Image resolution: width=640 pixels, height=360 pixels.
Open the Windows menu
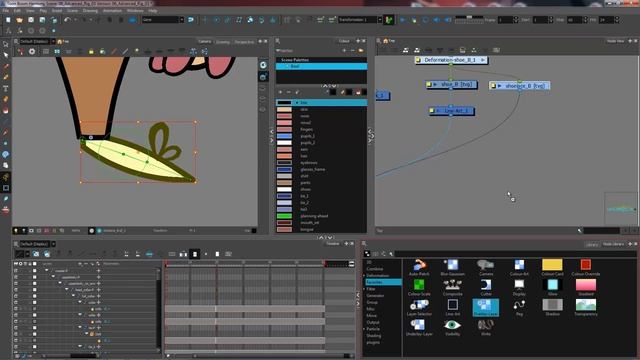click(x=135, y=11)
